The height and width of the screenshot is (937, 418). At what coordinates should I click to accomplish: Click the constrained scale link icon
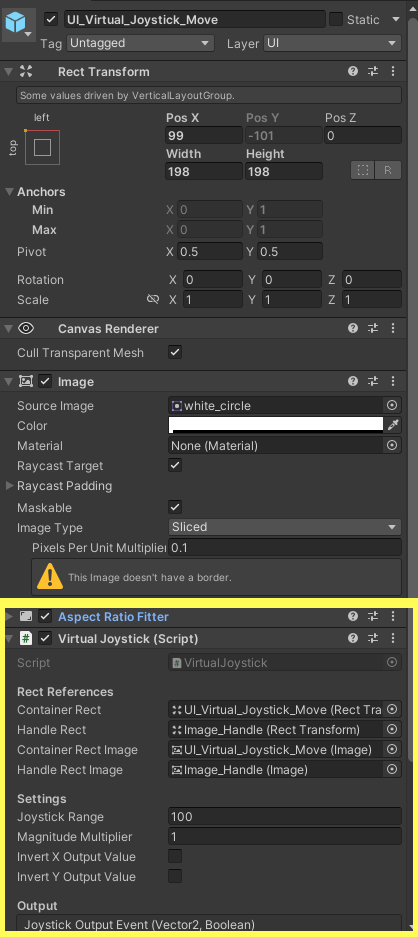tap(153, 299)
